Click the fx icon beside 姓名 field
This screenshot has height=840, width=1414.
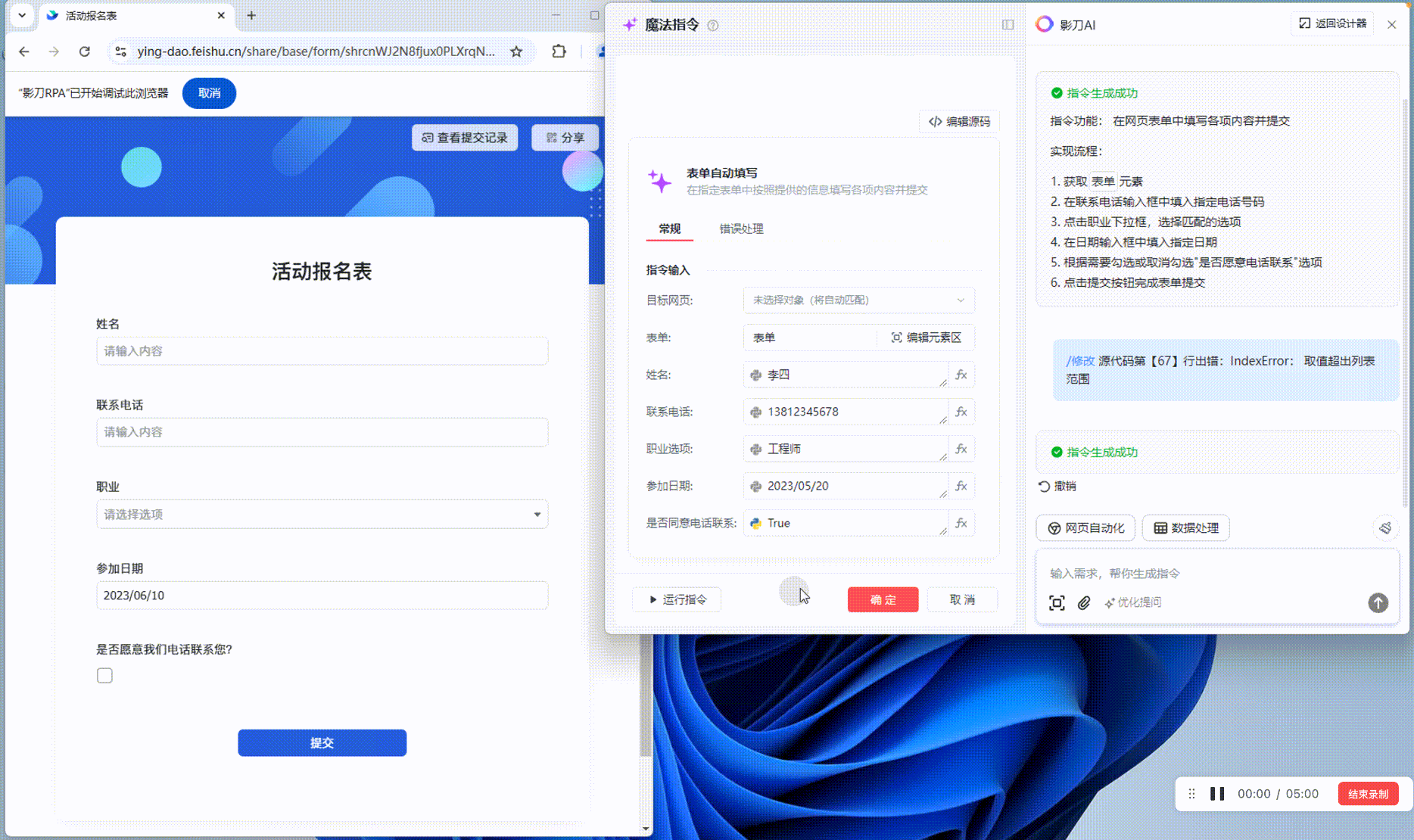961,375
